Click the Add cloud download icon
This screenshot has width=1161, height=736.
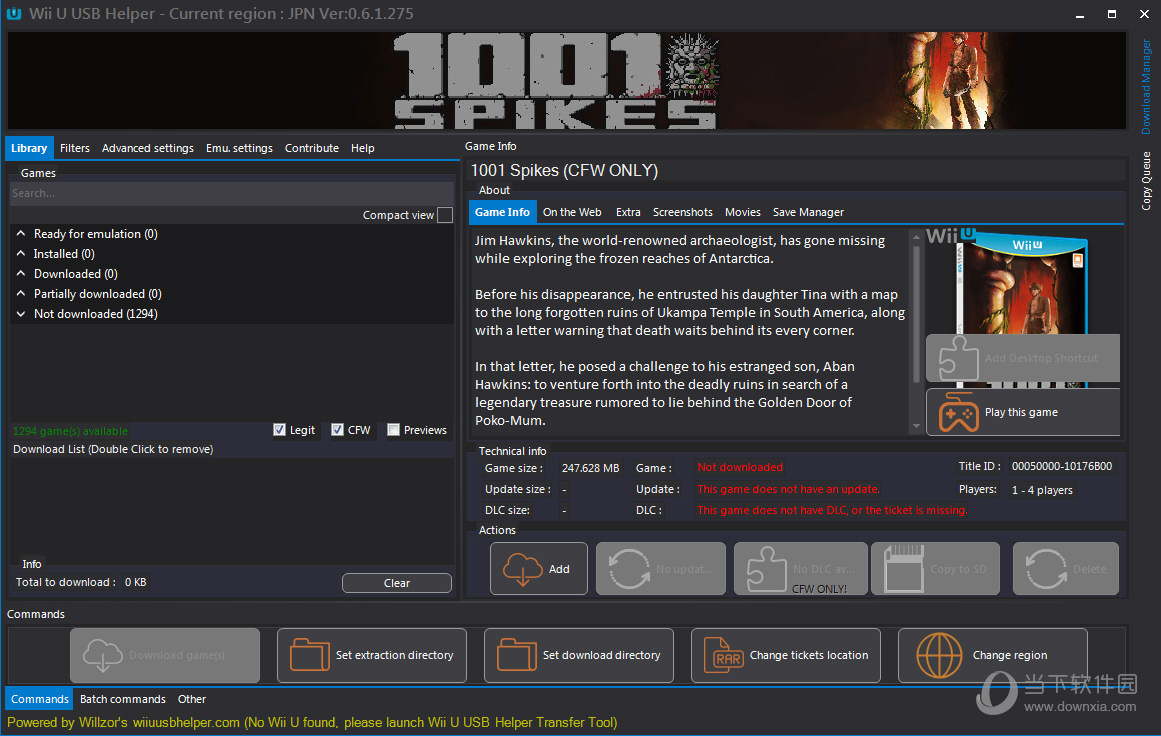(523, 569)
